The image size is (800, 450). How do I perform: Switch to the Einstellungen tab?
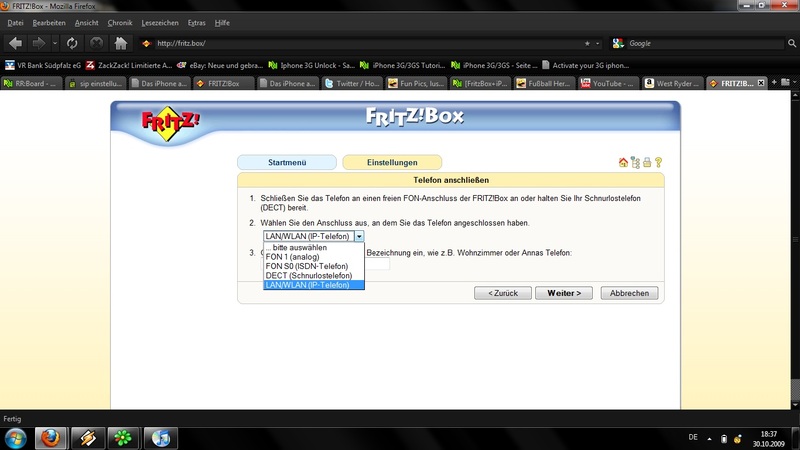coord(392,162)
